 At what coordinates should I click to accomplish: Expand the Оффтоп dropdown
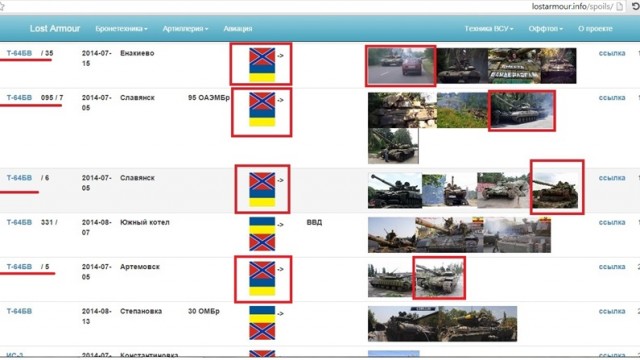point(545,29)
